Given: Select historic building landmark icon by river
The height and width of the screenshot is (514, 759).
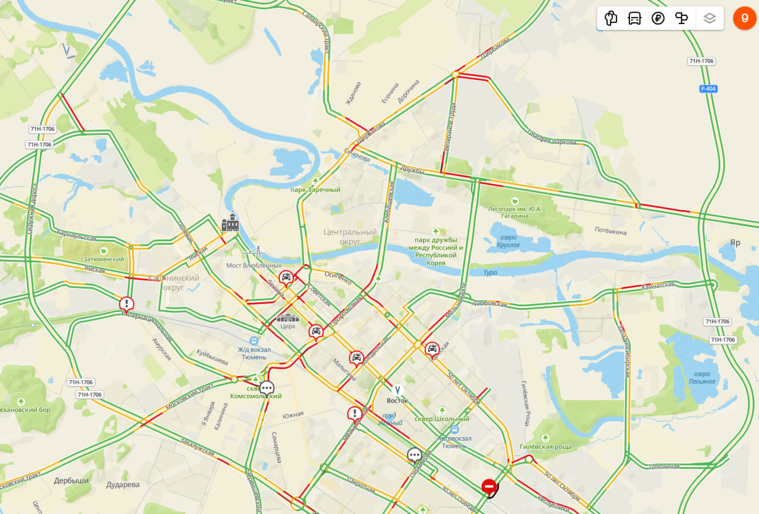Looking at the screenshot, I should 230,223.
